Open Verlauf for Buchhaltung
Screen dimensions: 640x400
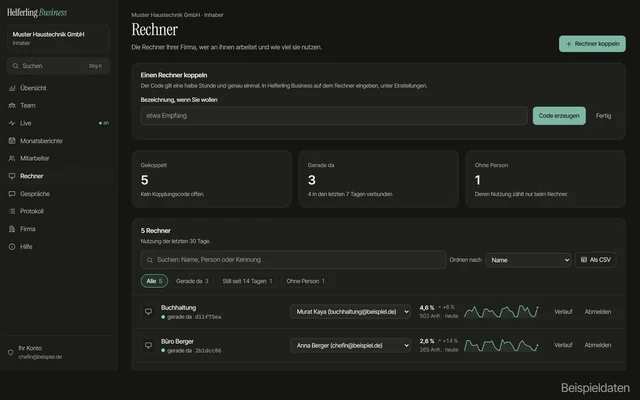[563, 311]
